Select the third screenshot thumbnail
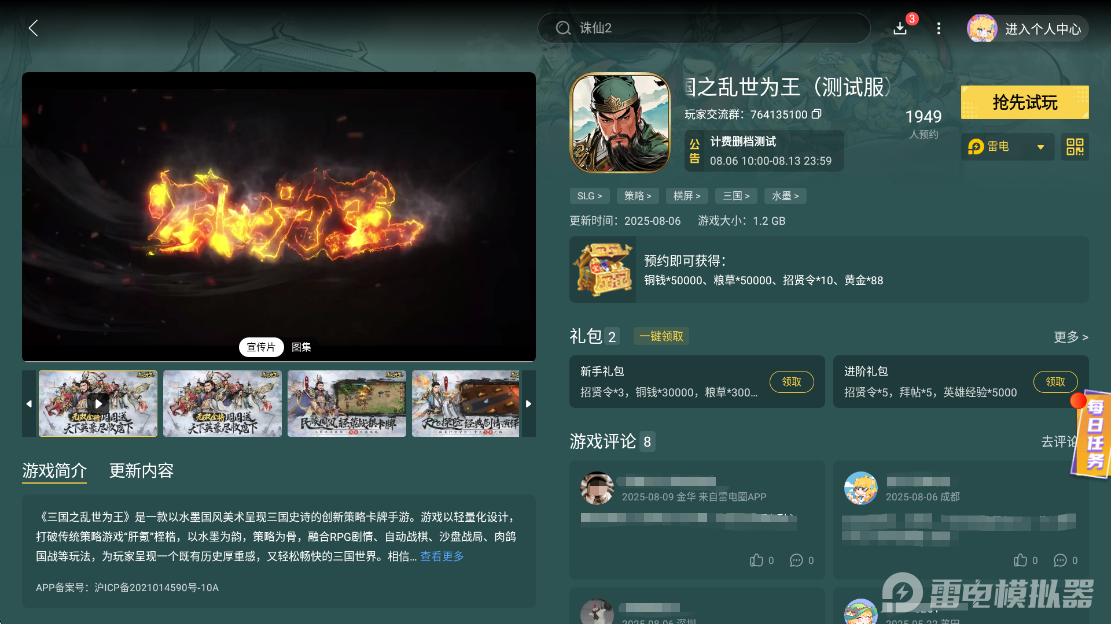Screen dimensions: 1111x624 pos(347,404)
